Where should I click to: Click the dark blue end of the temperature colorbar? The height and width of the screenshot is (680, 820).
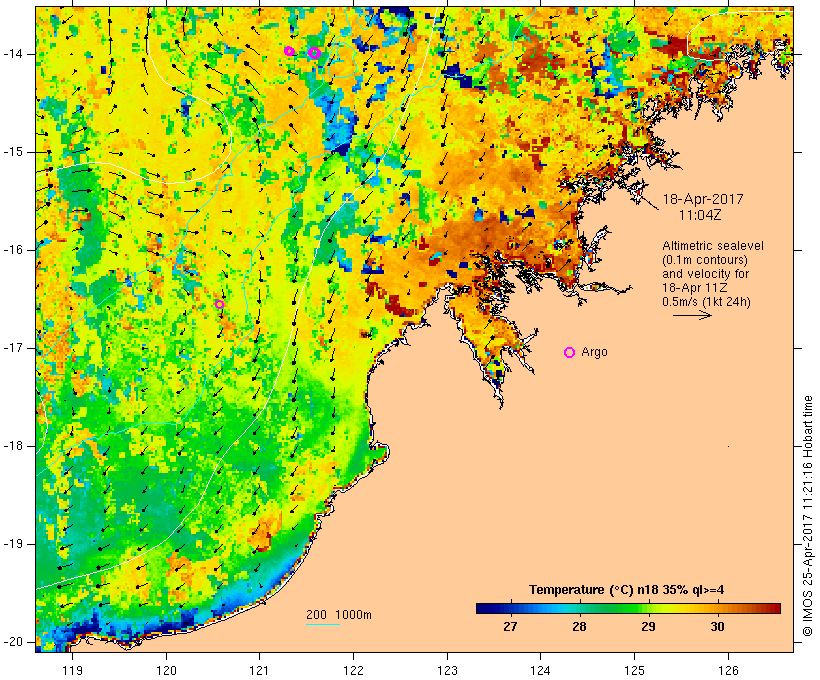[484, 608]
